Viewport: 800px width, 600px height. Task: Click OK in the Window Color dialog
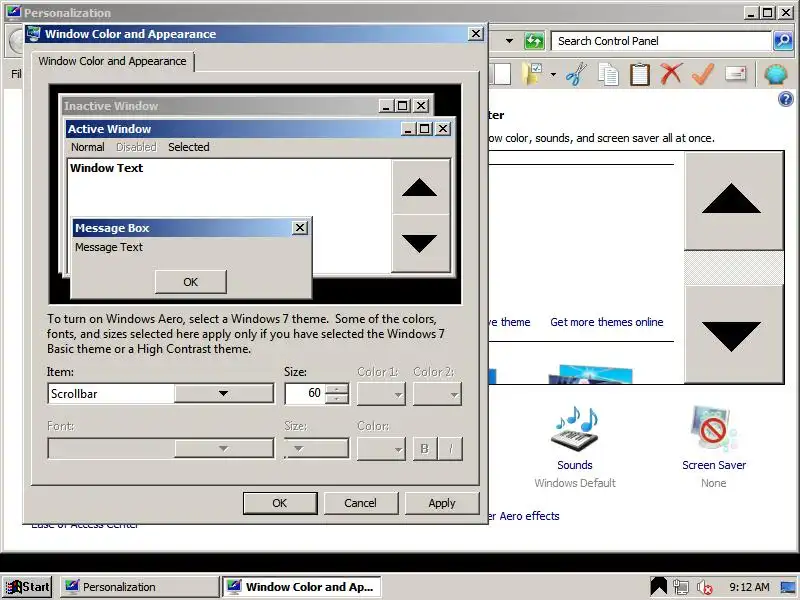[280, 503]
